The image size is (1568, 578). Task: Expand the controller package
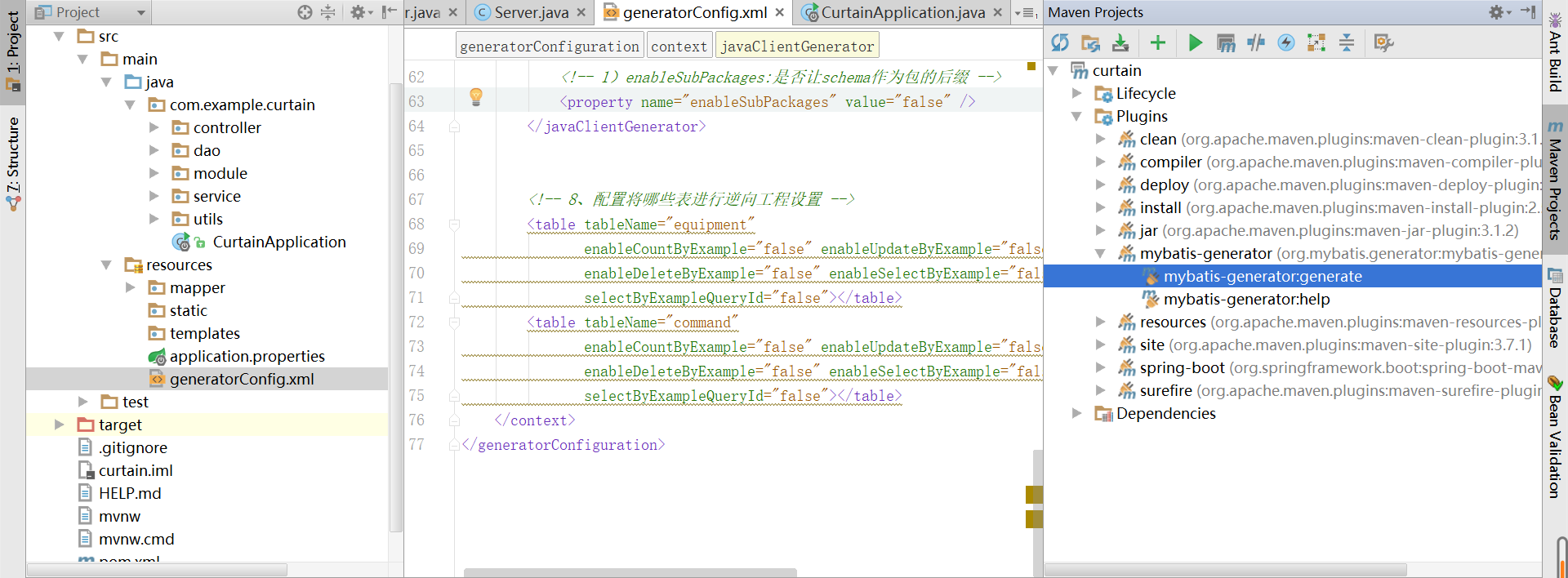(154, 127)
